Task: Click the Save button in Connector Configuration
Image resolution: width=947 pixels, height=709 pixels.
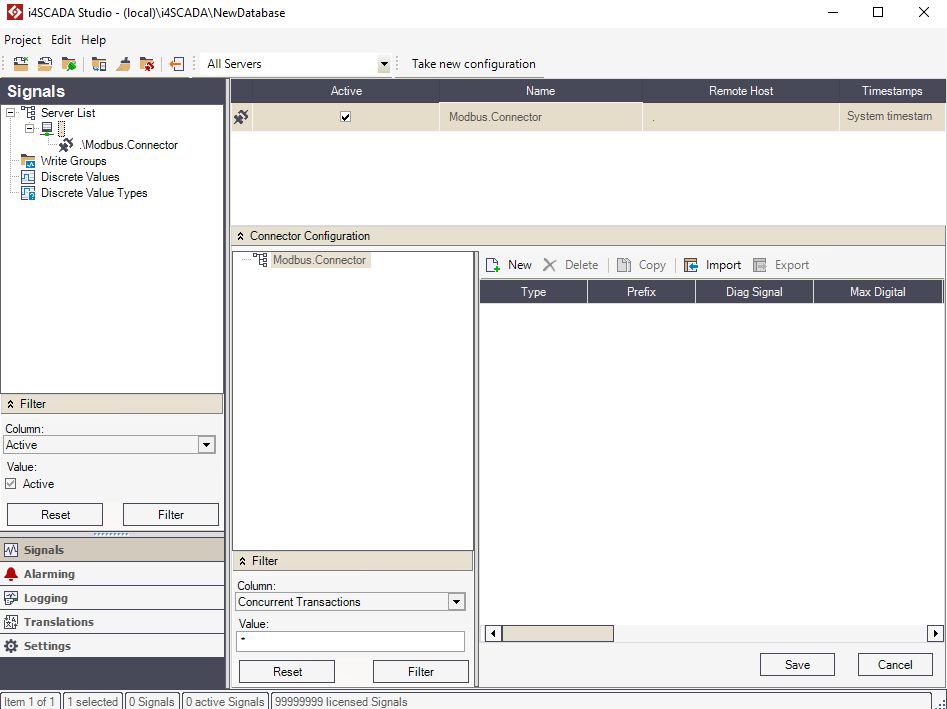Action: [797, 664]
